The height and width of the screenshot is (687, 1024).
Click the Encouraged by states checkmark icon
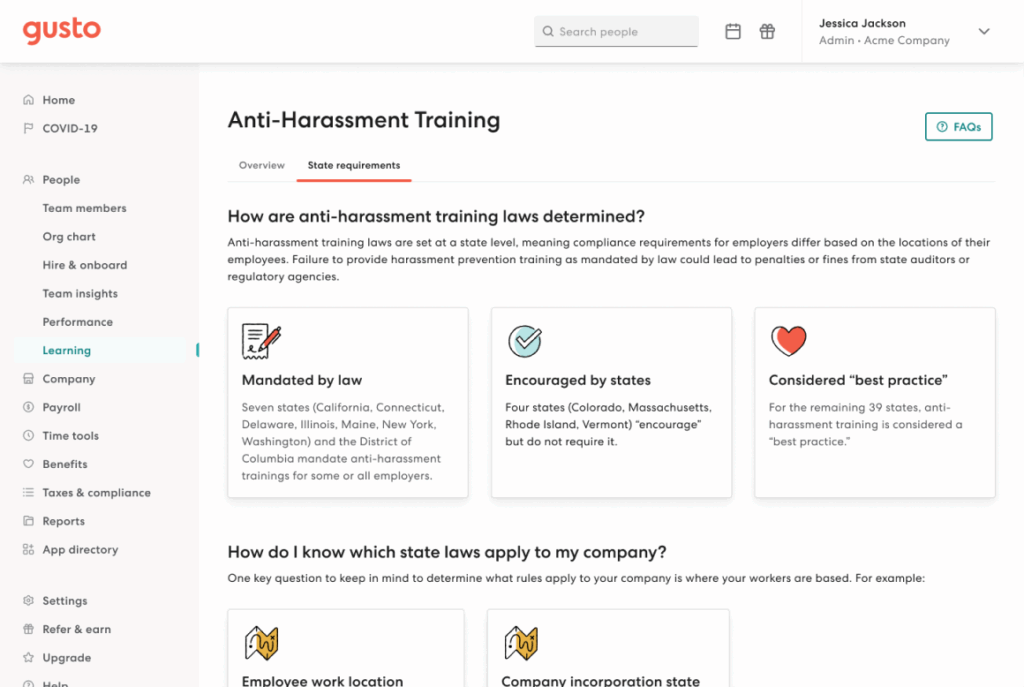click(x=525, y=341)
